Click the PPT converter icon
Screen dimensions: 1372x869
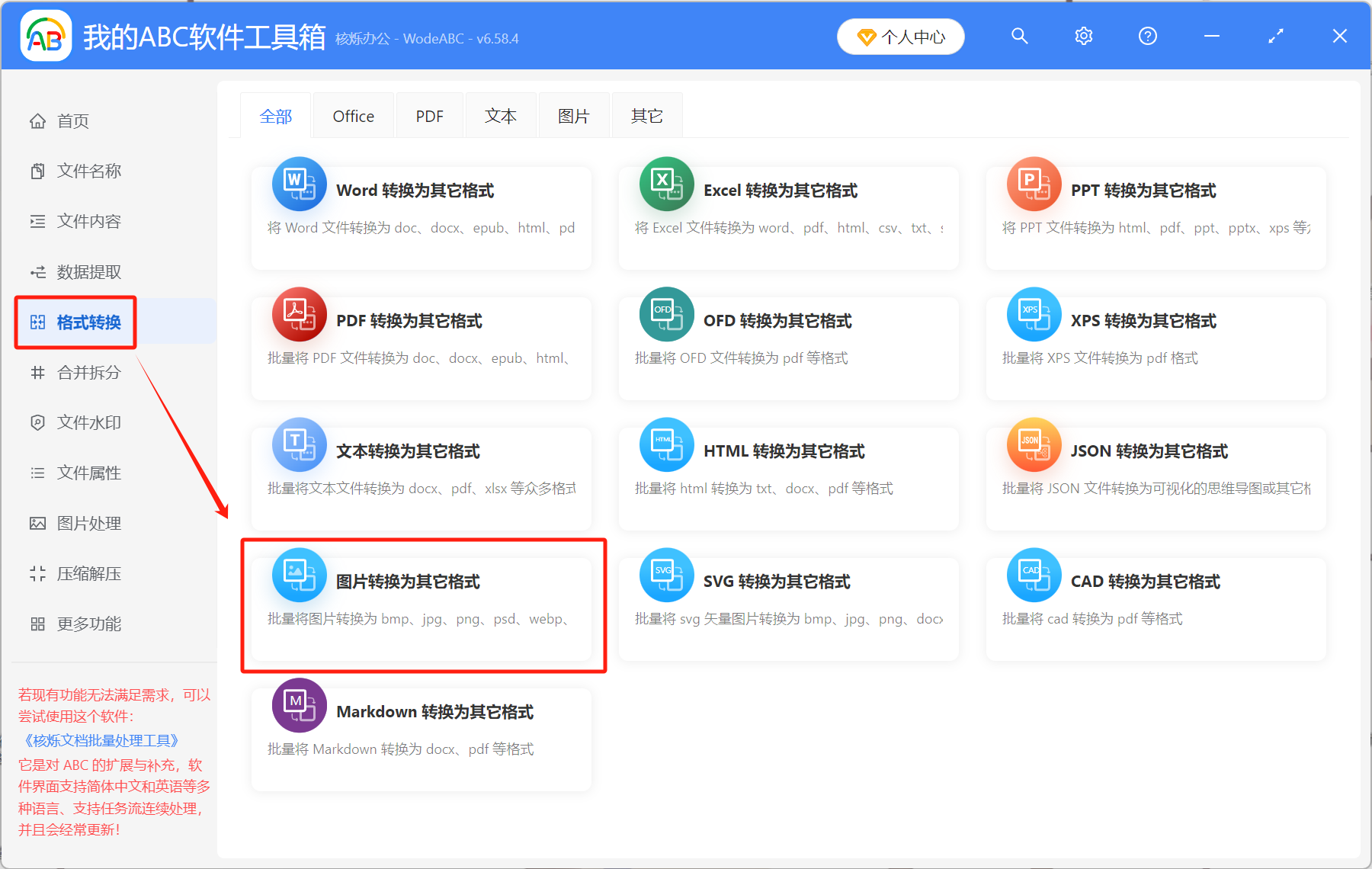pyautogui.click(x=1034, y=184)
